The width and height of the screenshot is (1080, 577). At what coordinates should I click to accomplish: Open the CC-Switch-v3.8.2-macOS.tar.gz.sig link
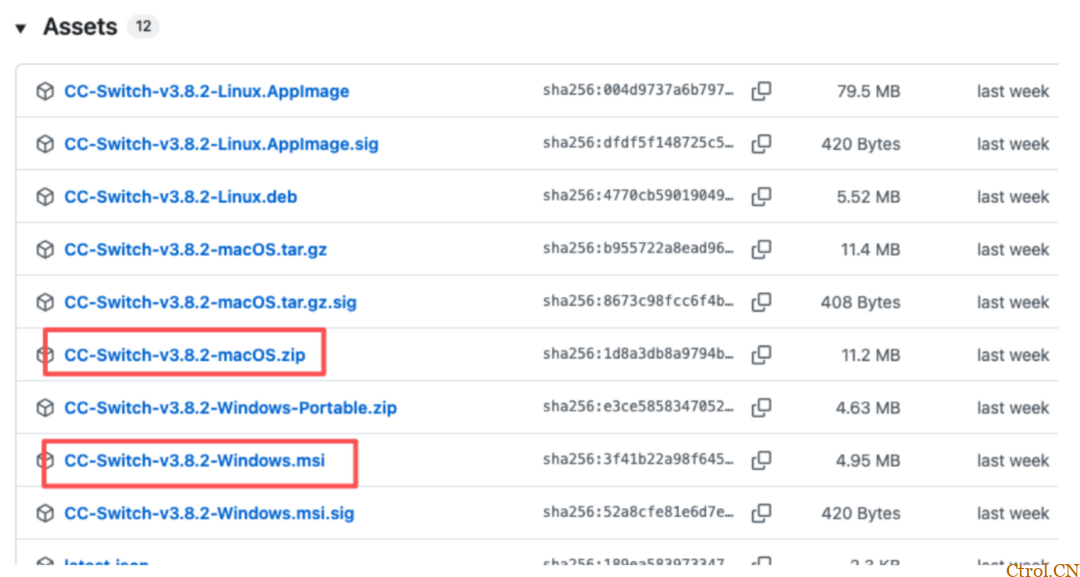pos(210,302)
